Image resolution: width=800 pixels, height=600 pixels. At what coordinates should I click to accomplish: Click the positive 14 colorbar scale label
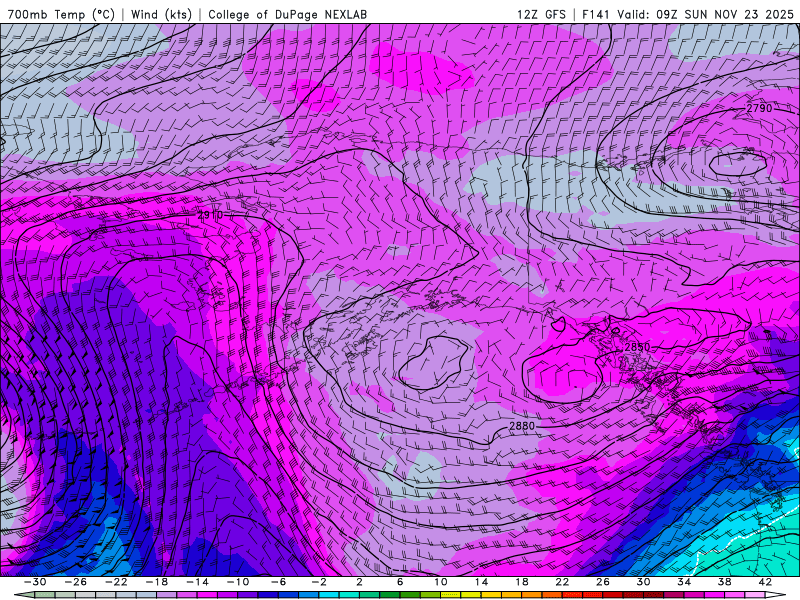pos(481,582)
